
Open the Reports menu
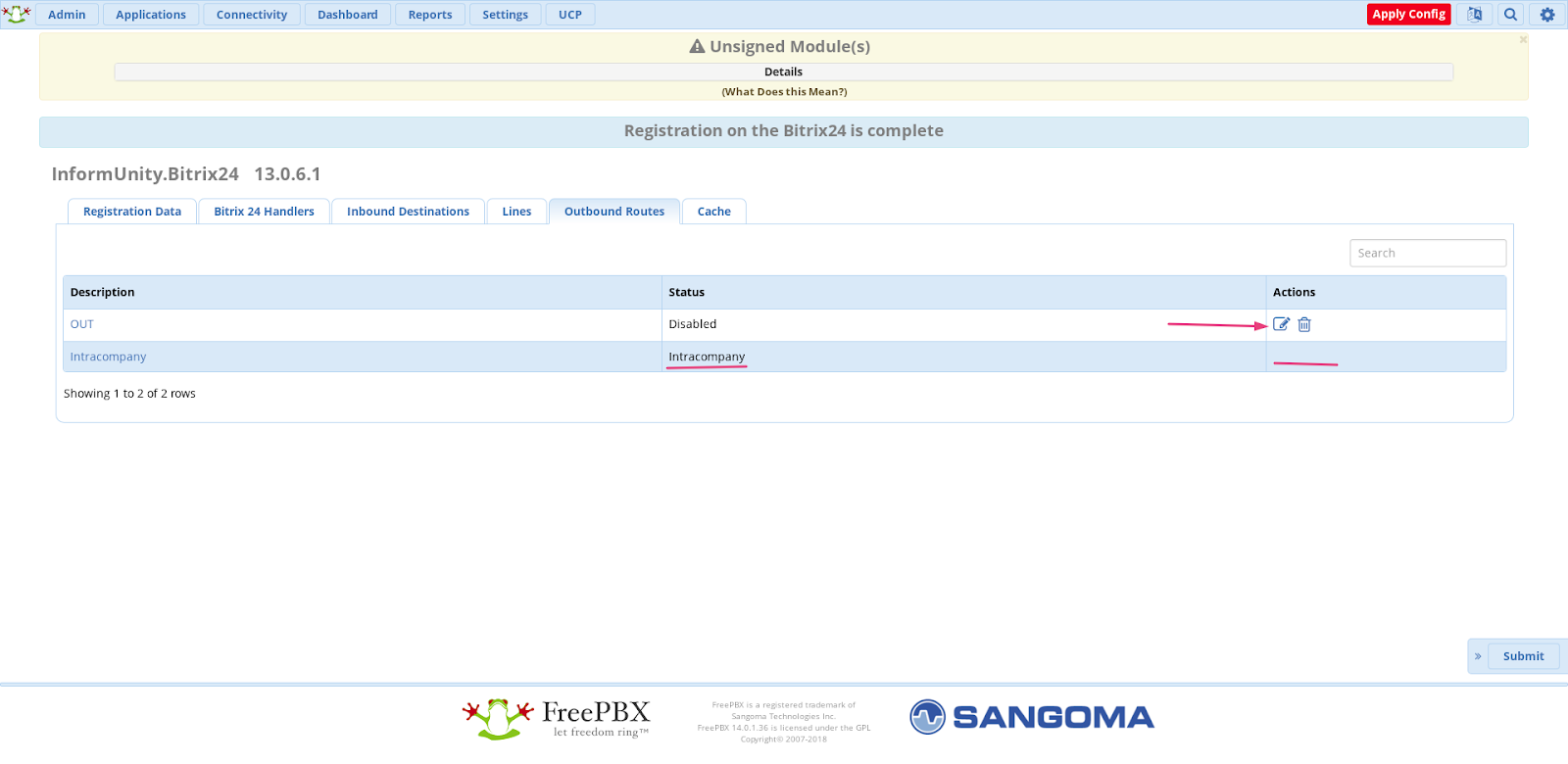point(430,15)
